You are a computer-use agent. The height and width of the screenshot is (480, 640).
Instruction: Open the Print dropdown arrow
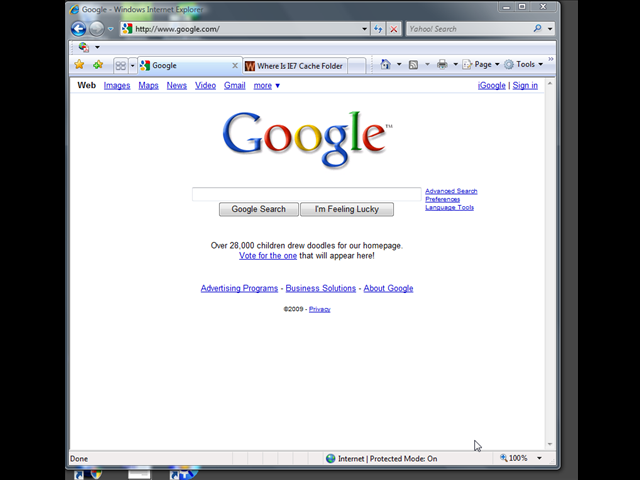[x=456, y=64]
